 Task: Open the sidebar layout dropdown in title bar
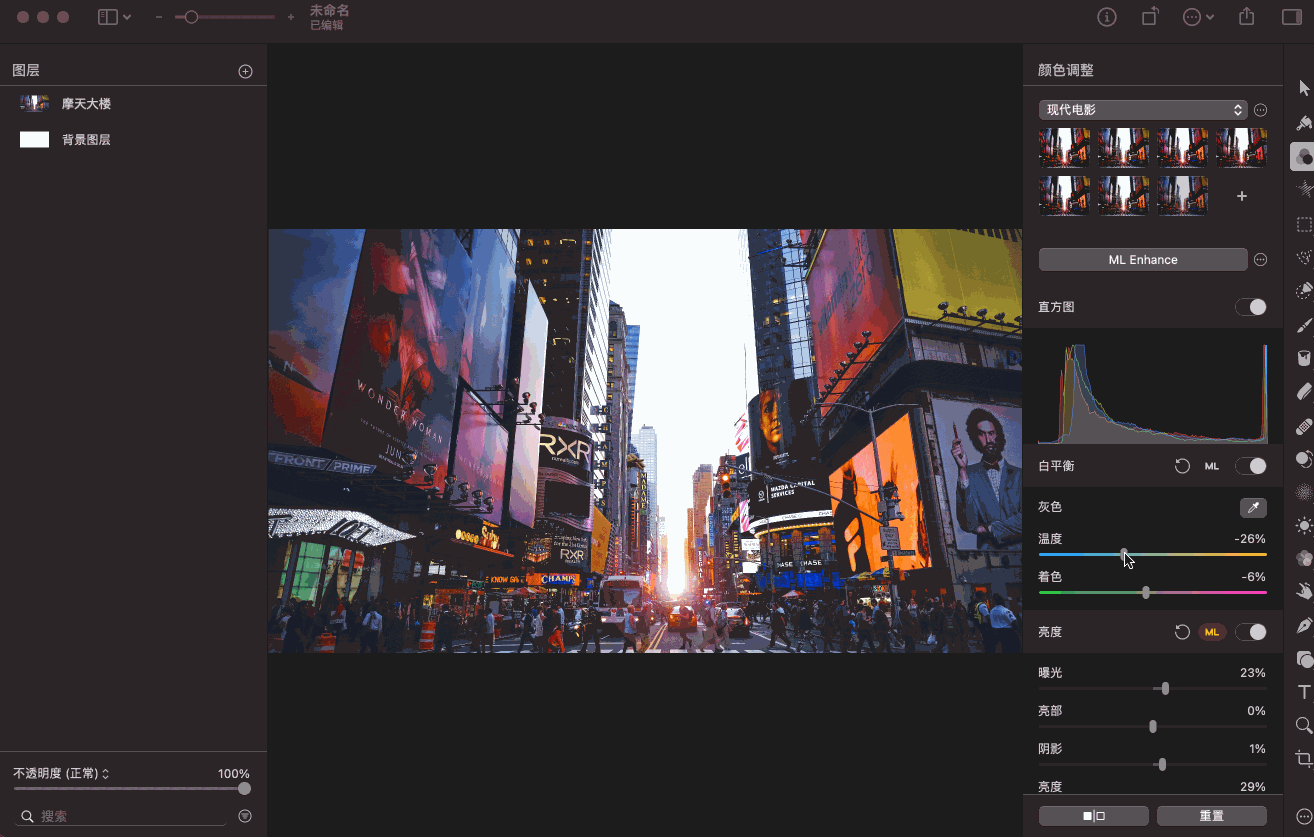(115, 17)
